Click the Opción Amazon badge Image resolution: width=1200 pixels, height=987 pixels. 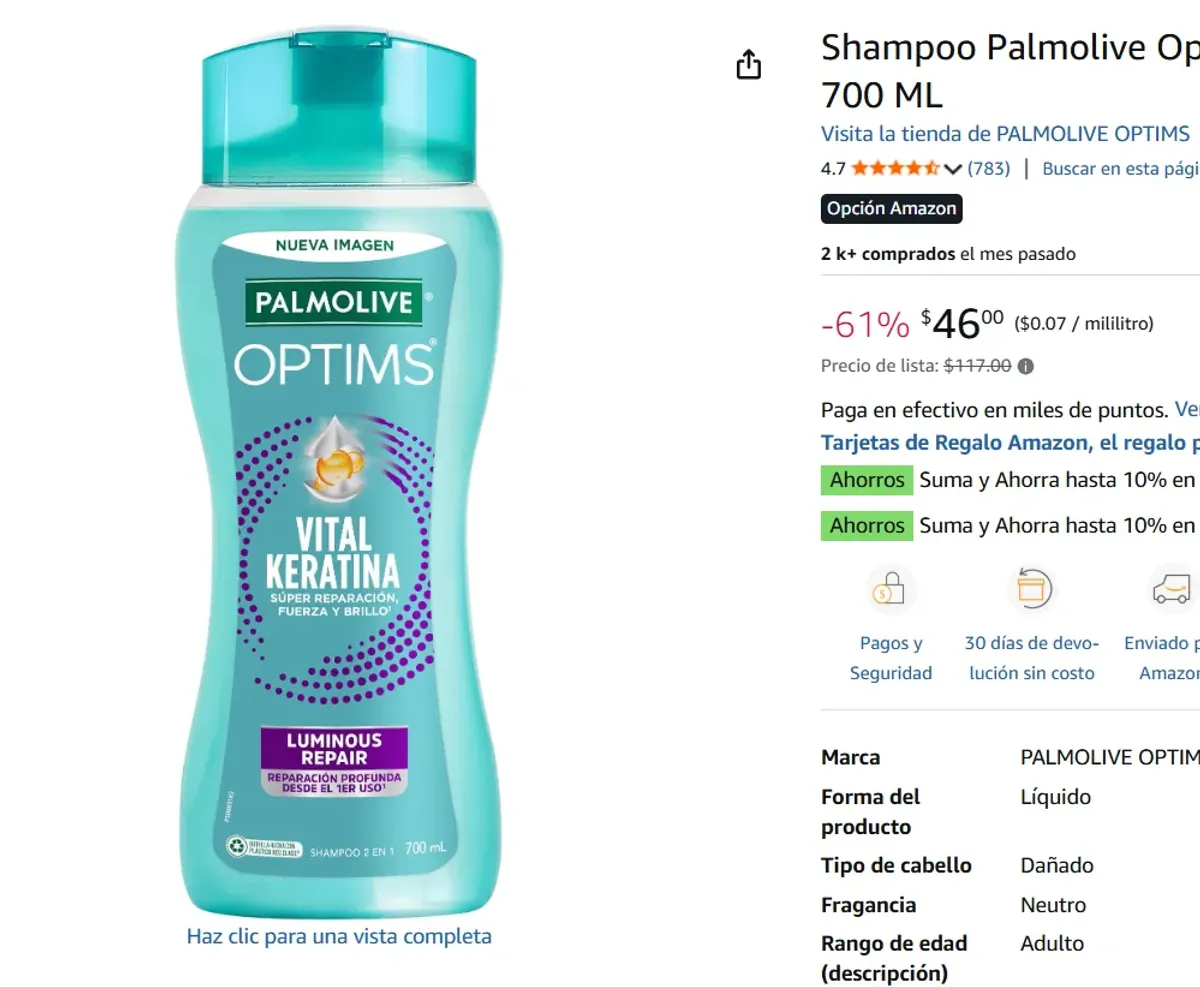click(891, 208)
